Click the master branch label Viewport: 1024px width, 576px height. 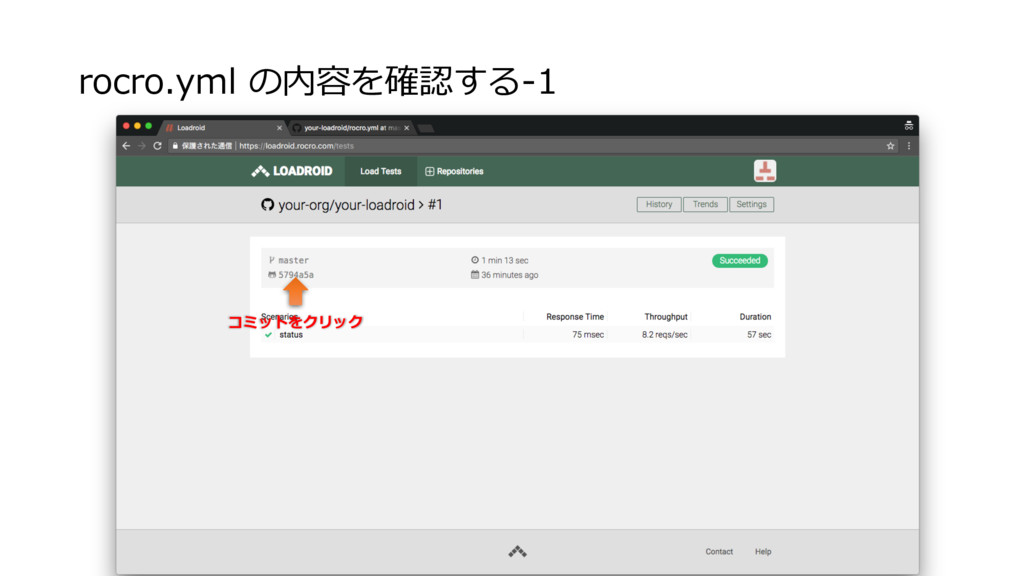[x=293, y=260]
